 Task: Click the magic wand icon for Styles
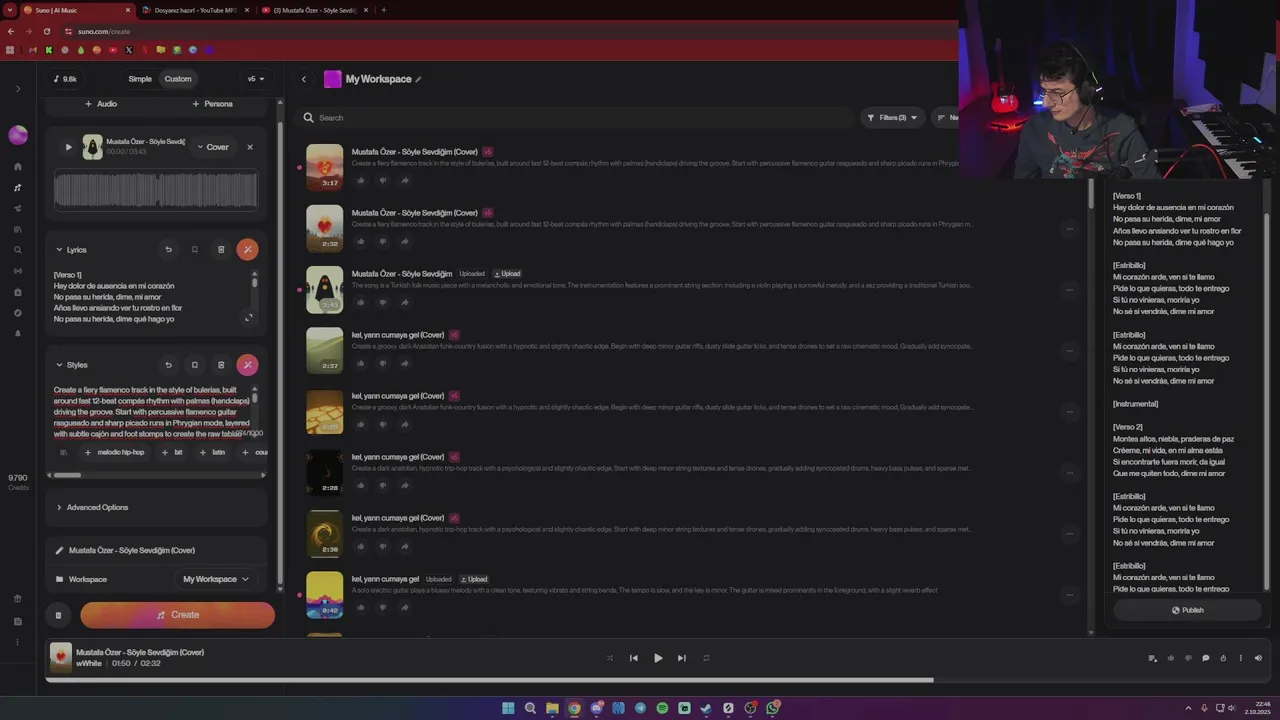pos(247,364)
